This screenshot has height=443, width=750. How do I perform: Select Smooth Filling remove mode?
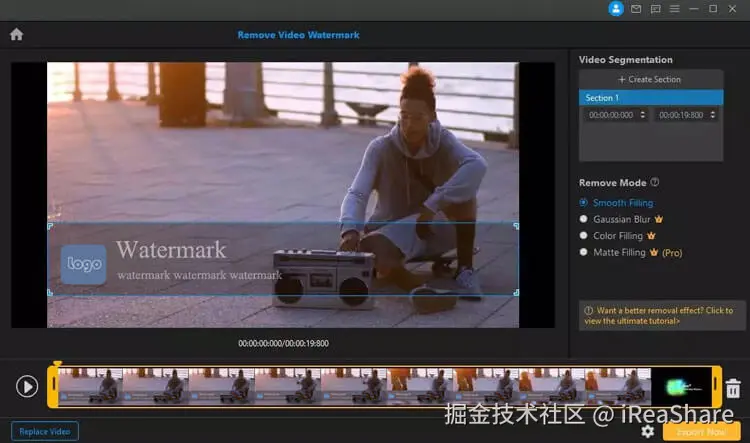click(616, 203)
